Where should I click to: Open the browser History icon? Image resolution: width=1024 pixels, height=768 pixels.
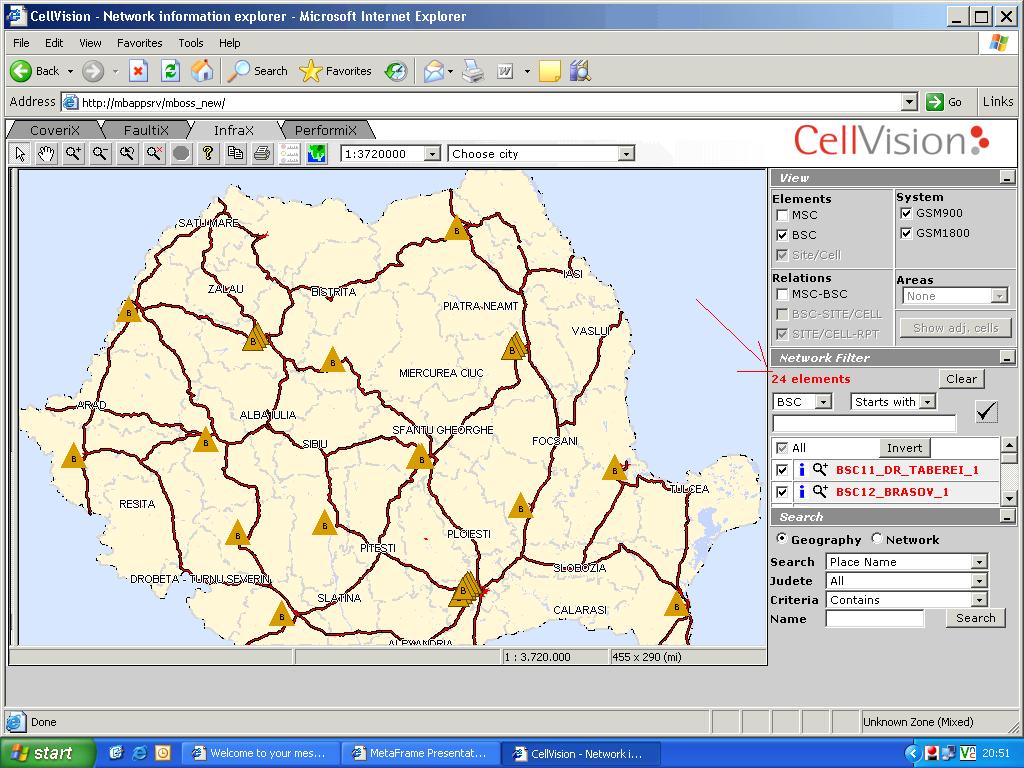point(396,71)
